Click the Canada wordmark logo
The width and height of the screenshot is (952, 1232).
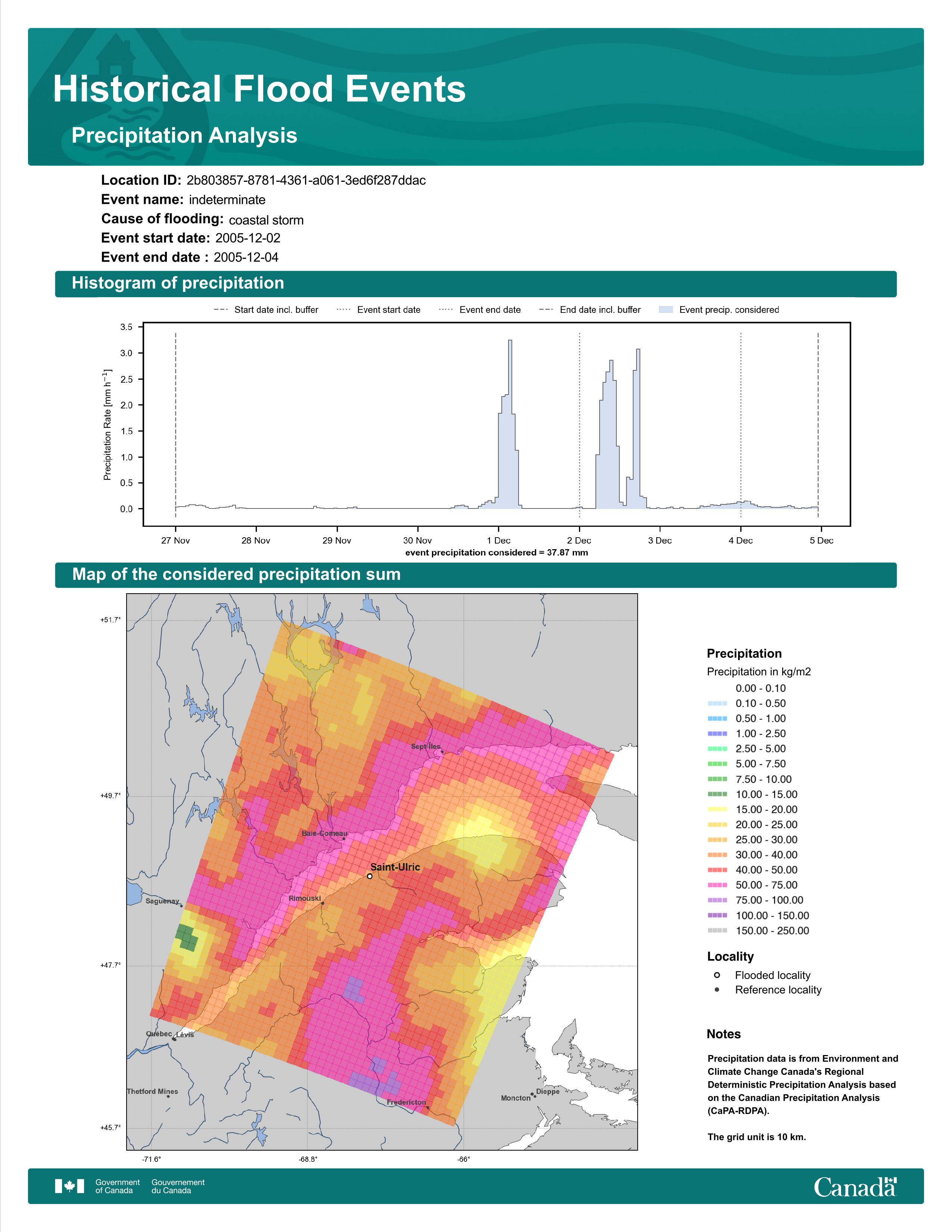click(855, 1187)
